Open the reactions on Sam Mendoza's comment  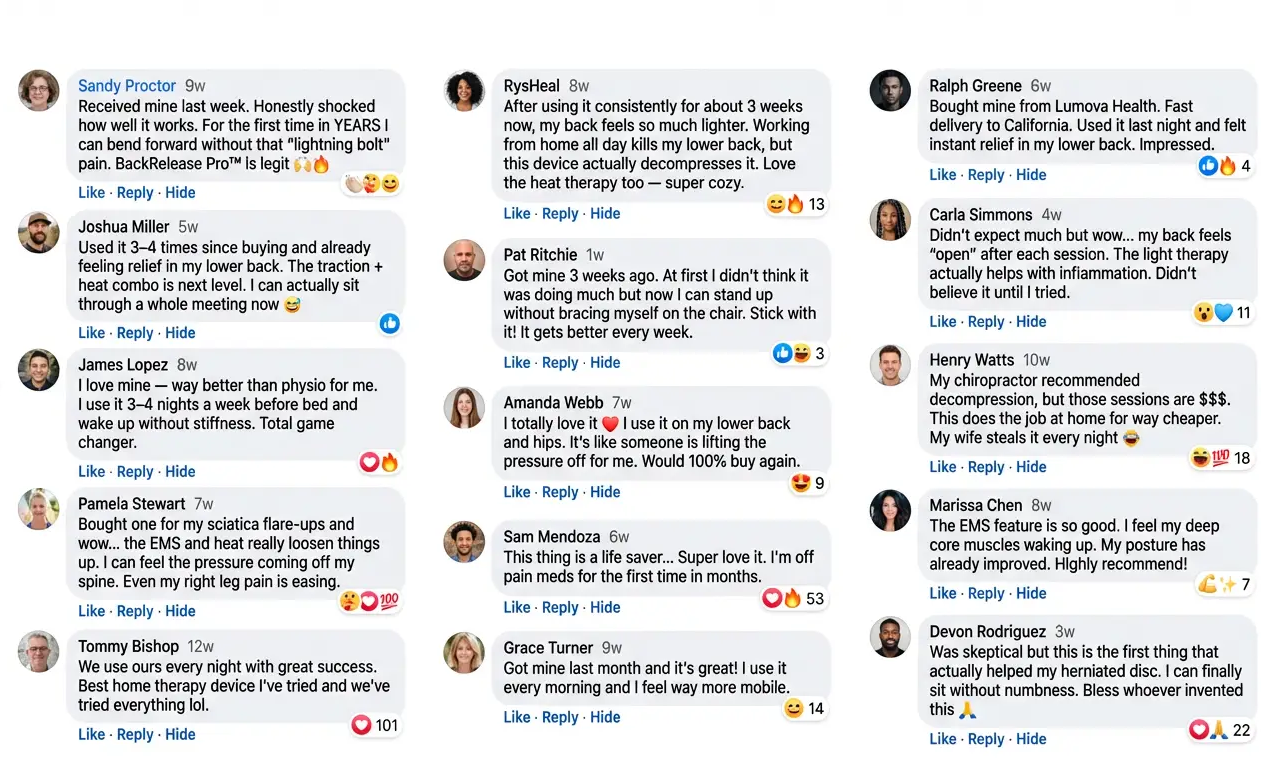[794, 598]
